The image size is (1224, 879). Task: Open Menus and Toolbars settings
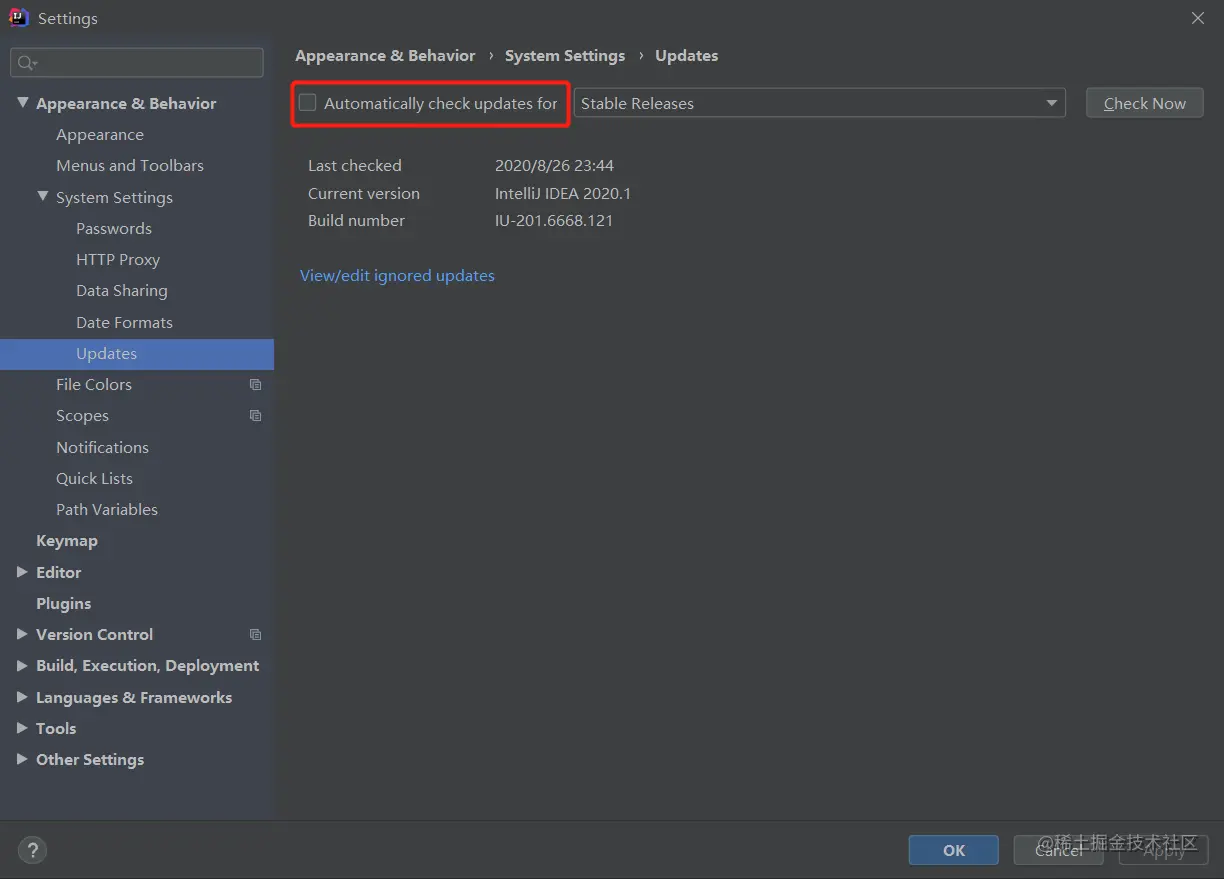point(130,166)
